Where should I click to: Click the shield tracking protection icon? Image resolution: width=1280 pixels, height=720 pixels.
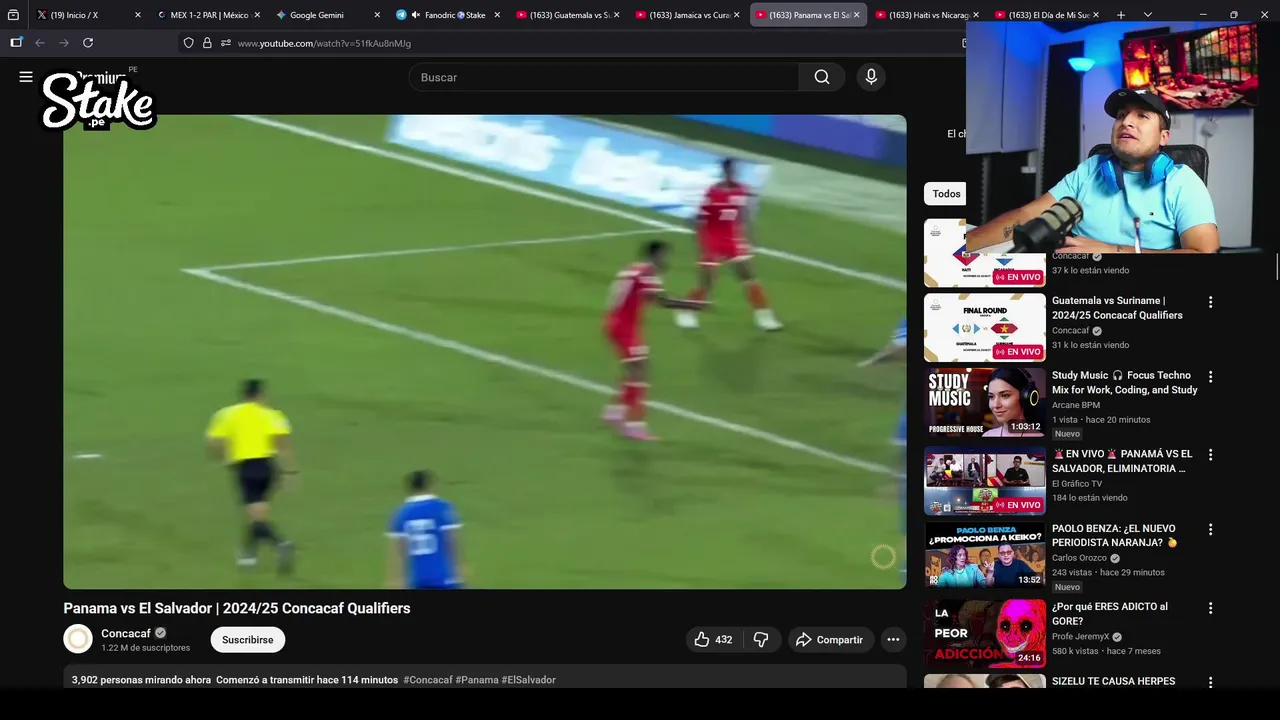[188, 43]
